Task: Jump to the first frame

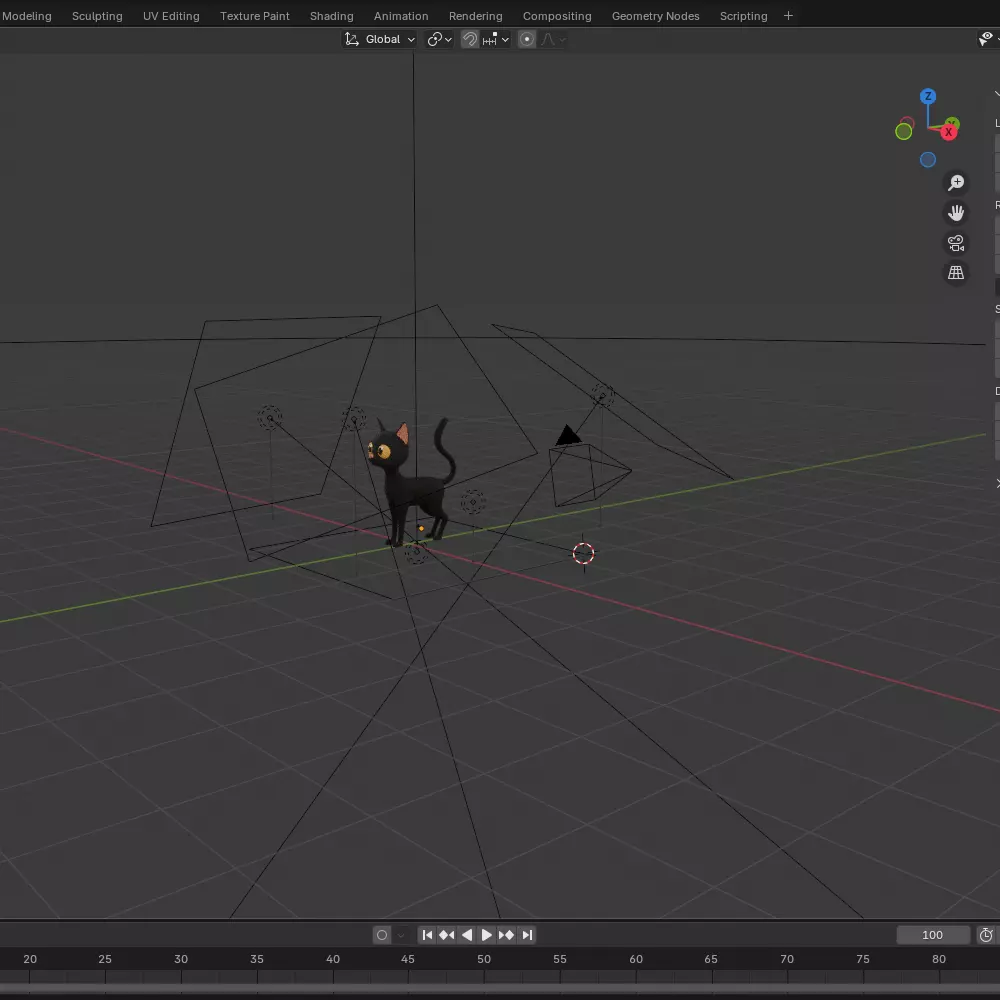Action: (427, 935)
